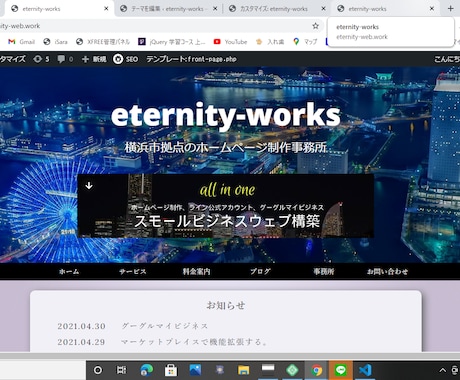Viewport: 460px width, 380px height.
Task: Open the 入れ歯 bookmark
Action: point(270,42)
